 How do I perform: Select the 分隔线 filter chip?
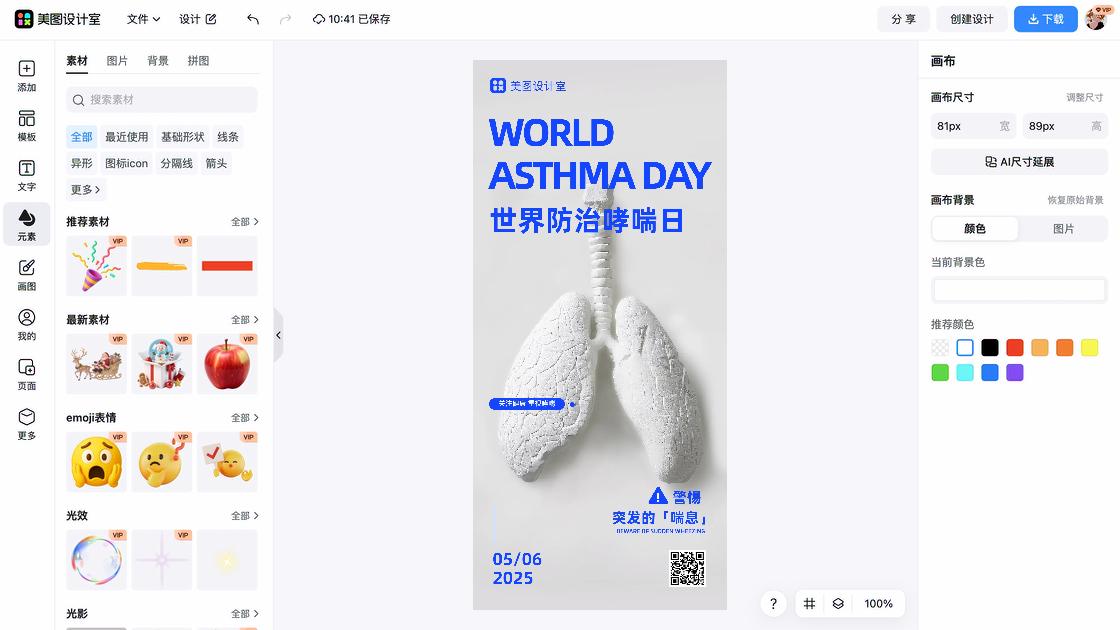pos(176,163)
